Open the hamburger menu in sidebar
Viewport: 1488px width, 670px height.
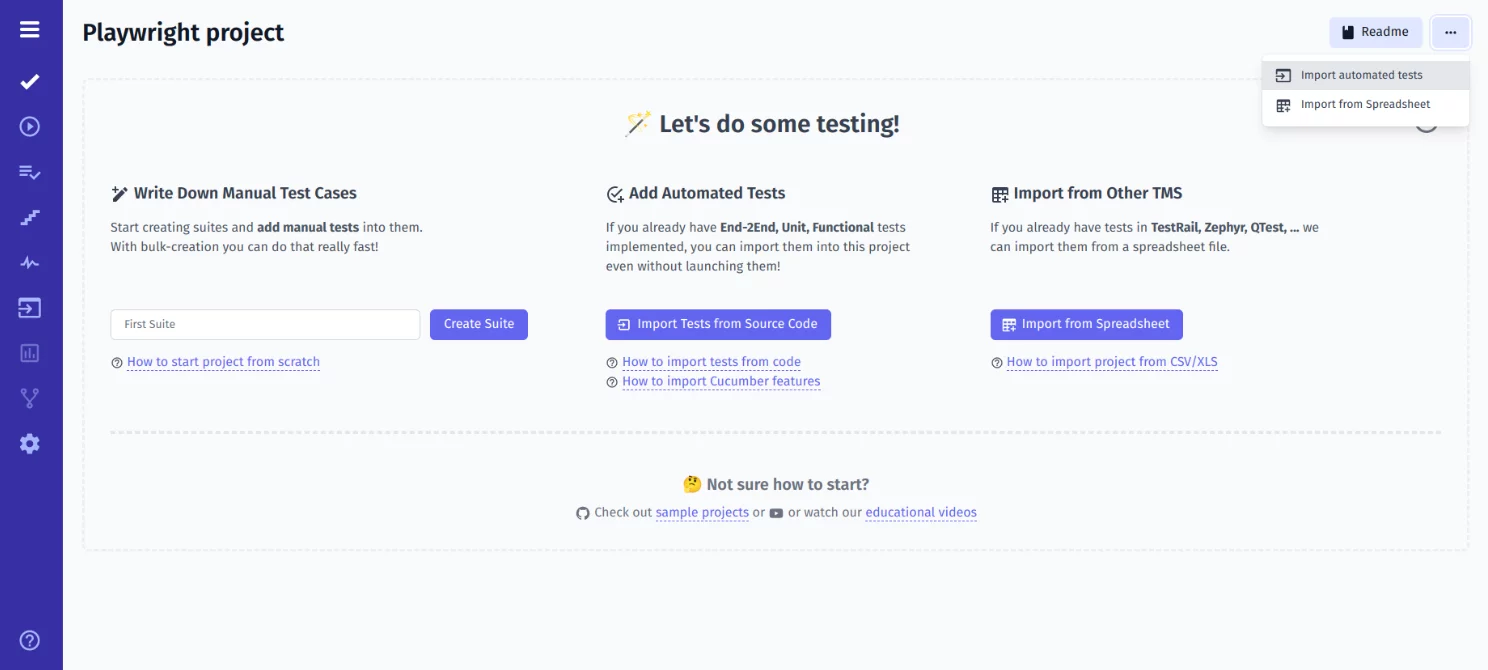[30, 30]
